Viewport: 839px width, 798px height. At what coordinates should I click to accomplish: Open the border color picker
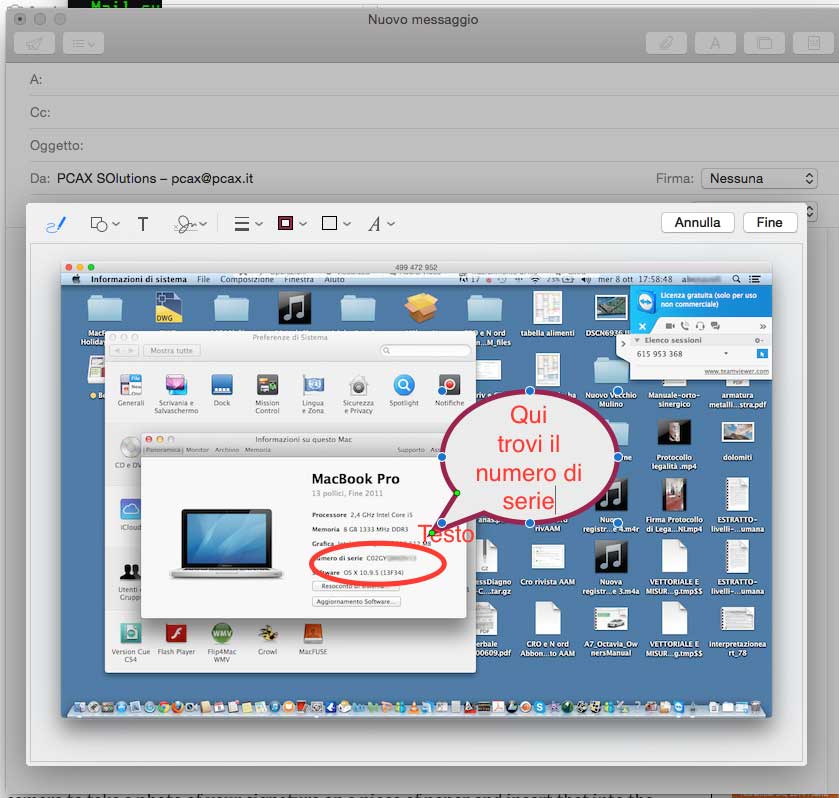[x=292, y=223]
